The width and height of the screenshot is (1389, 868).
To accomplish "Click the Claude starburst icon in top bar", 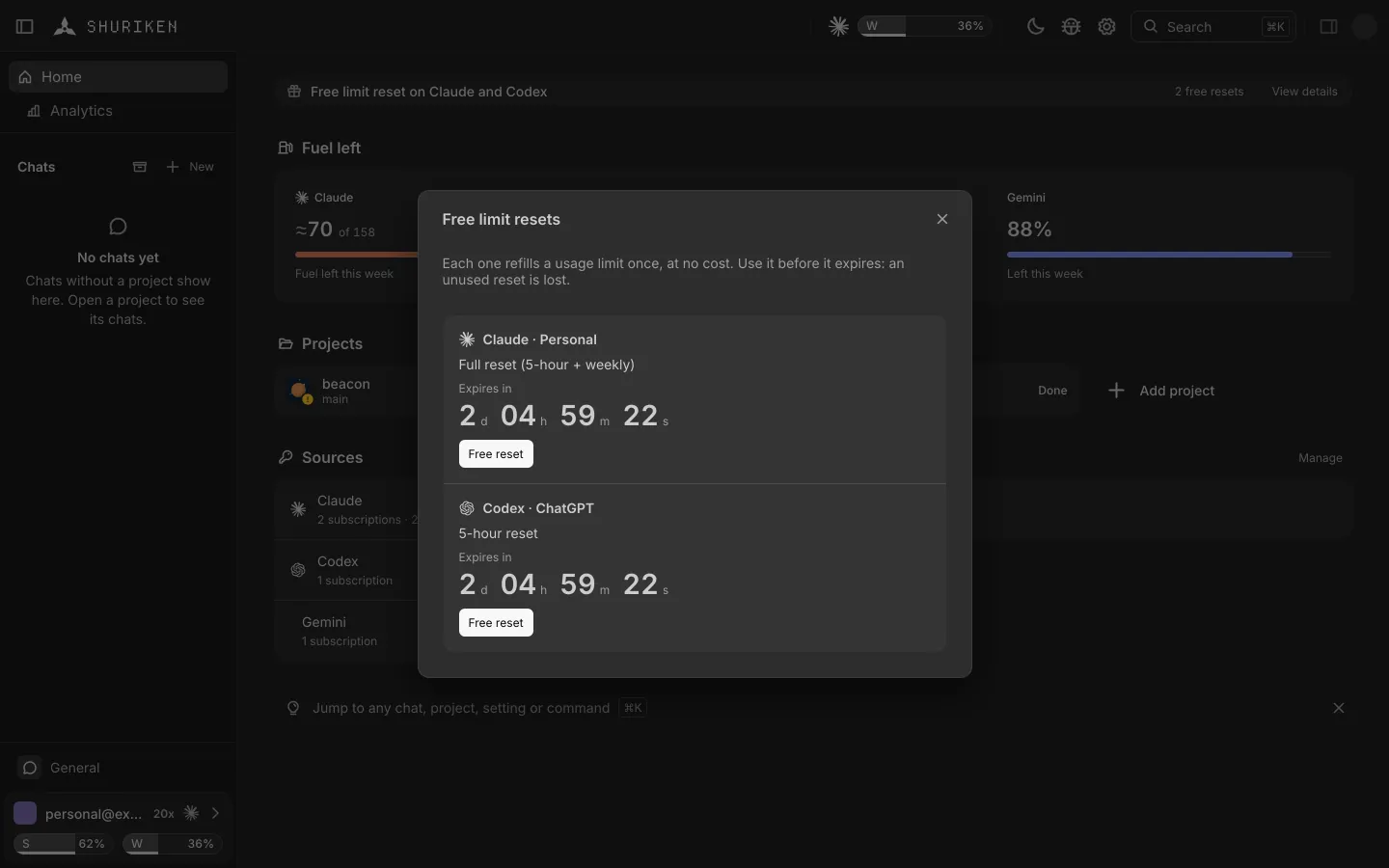I will coord(839,27).
